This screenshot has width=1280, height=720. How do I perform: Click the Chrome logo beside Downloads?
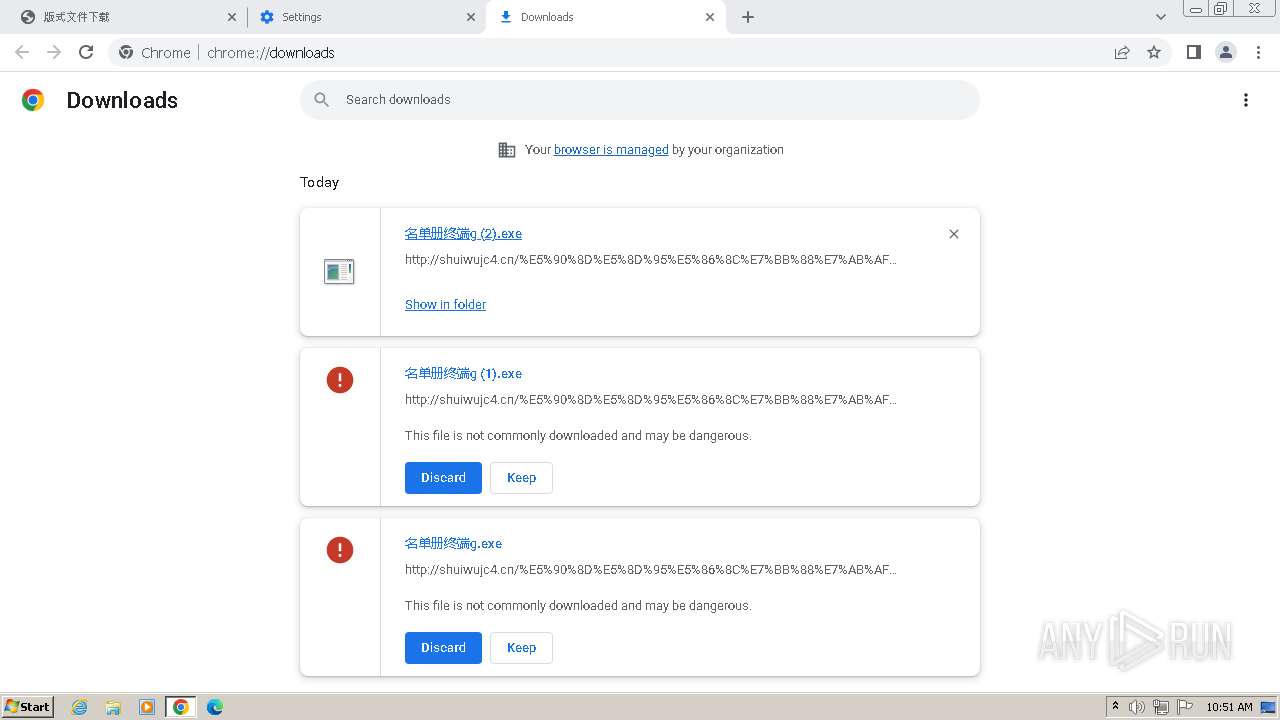click(x=33, y=100)
